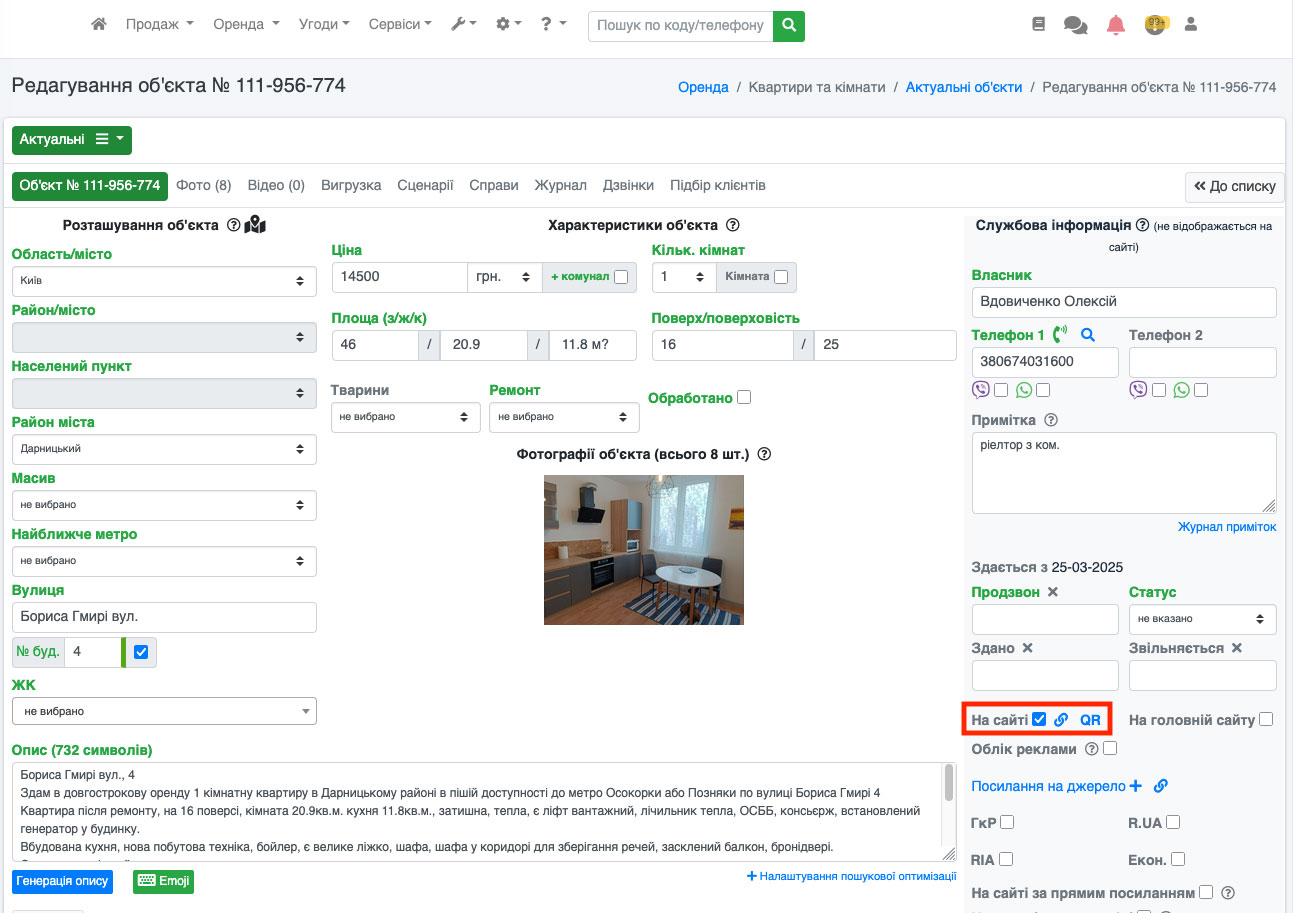Click green search button in top bar

click(x=789, y=25)
